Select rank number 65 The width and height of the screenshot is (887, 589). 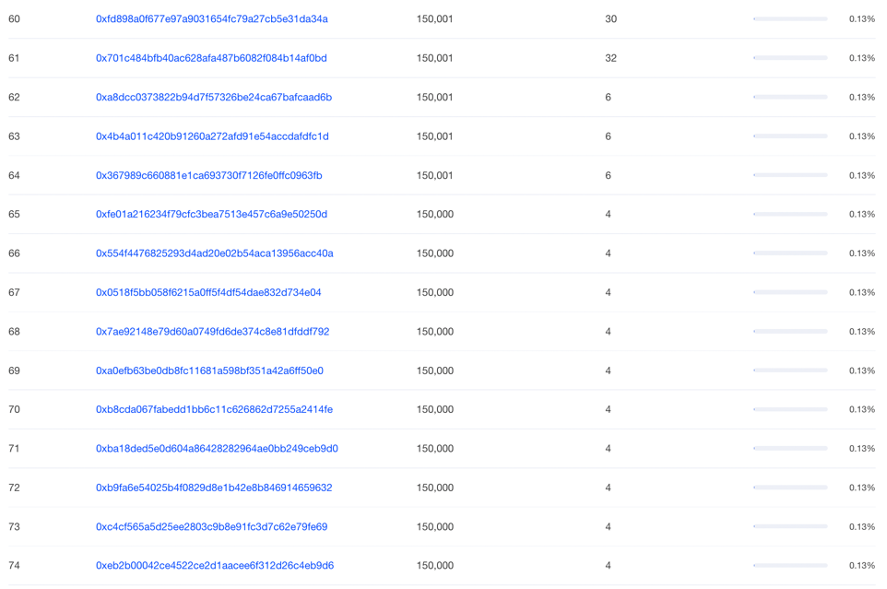click(14, 214)
